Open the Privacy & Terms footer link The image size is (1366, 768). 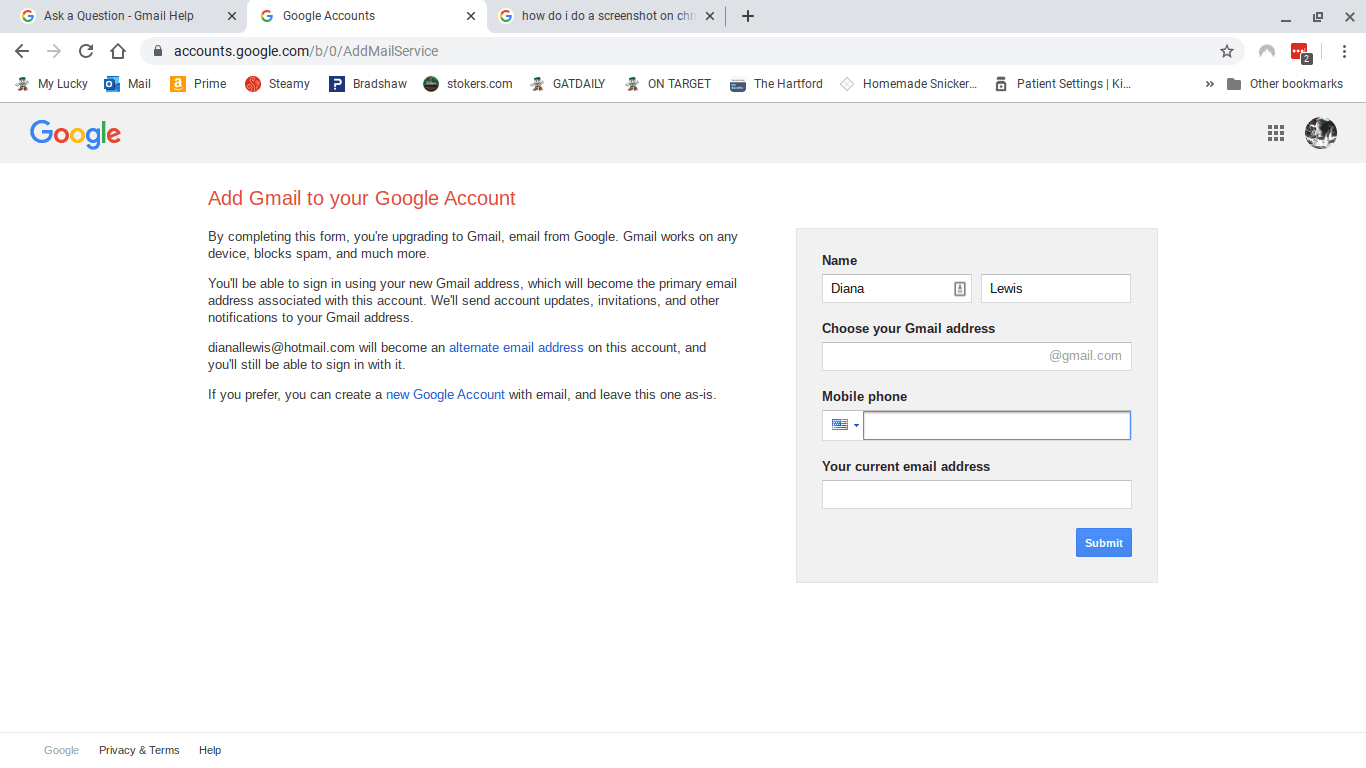(x=139, y=750)
